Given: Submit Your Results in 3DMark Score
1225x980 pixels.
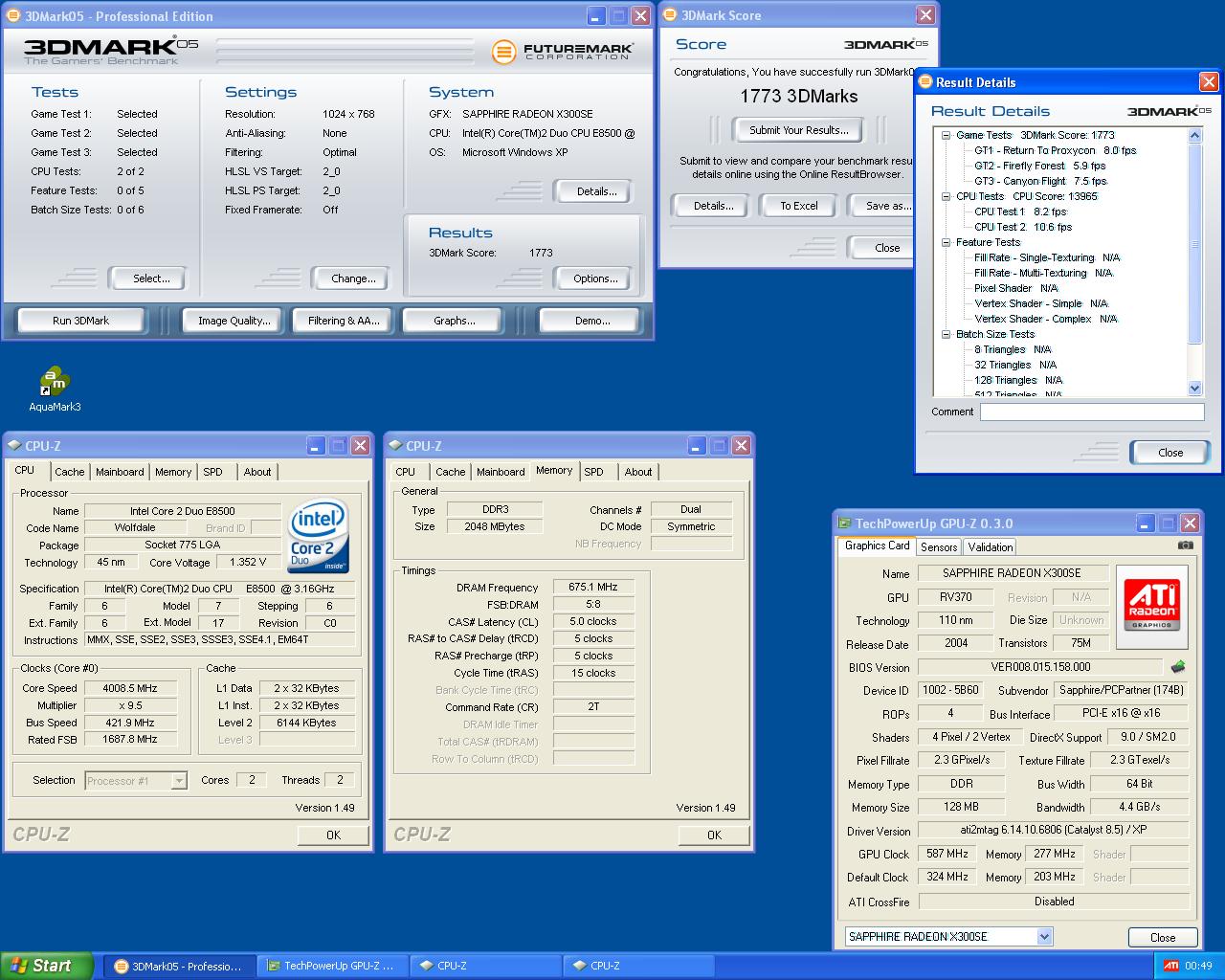Looking at the screenshot, I should click(798, 130).
